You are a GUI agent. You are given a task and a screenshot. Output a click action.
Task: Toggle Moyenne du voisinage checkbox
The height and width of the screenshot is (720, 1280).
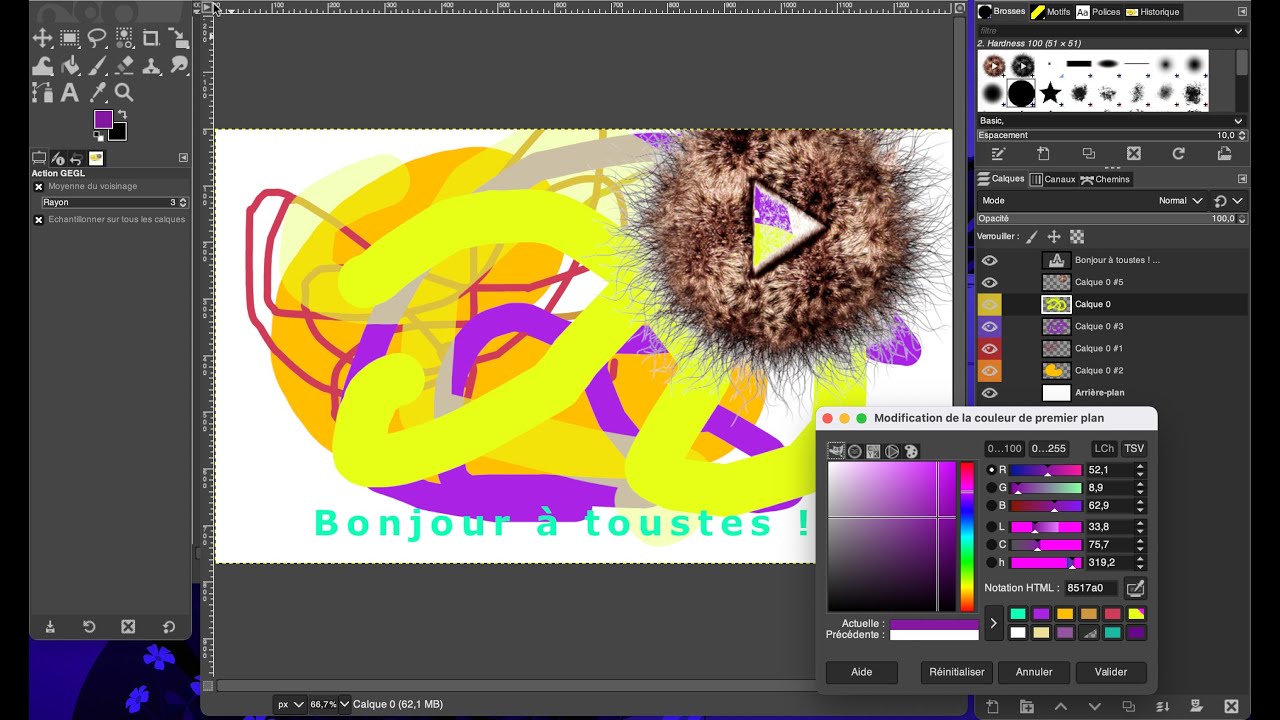[x=39, y=187]
